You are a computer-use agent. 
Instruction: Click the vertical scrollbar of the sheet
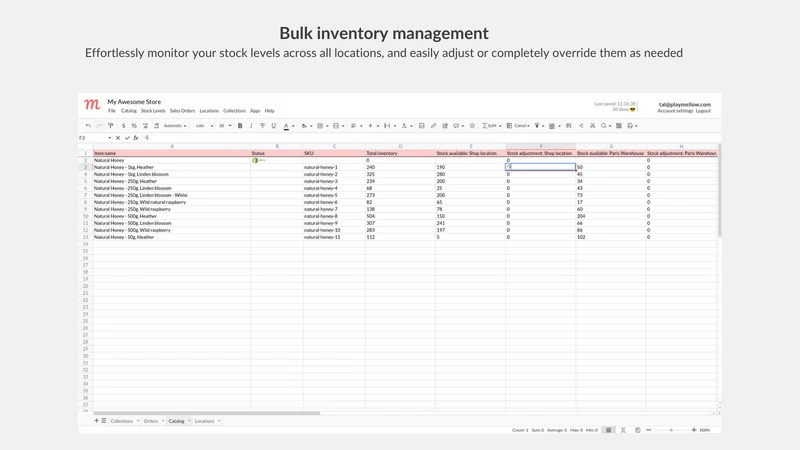coord(719,190)
